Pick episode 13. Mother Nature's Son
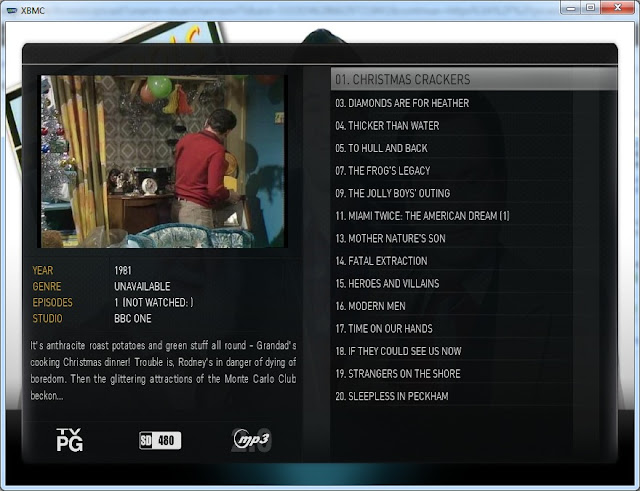 473,238
